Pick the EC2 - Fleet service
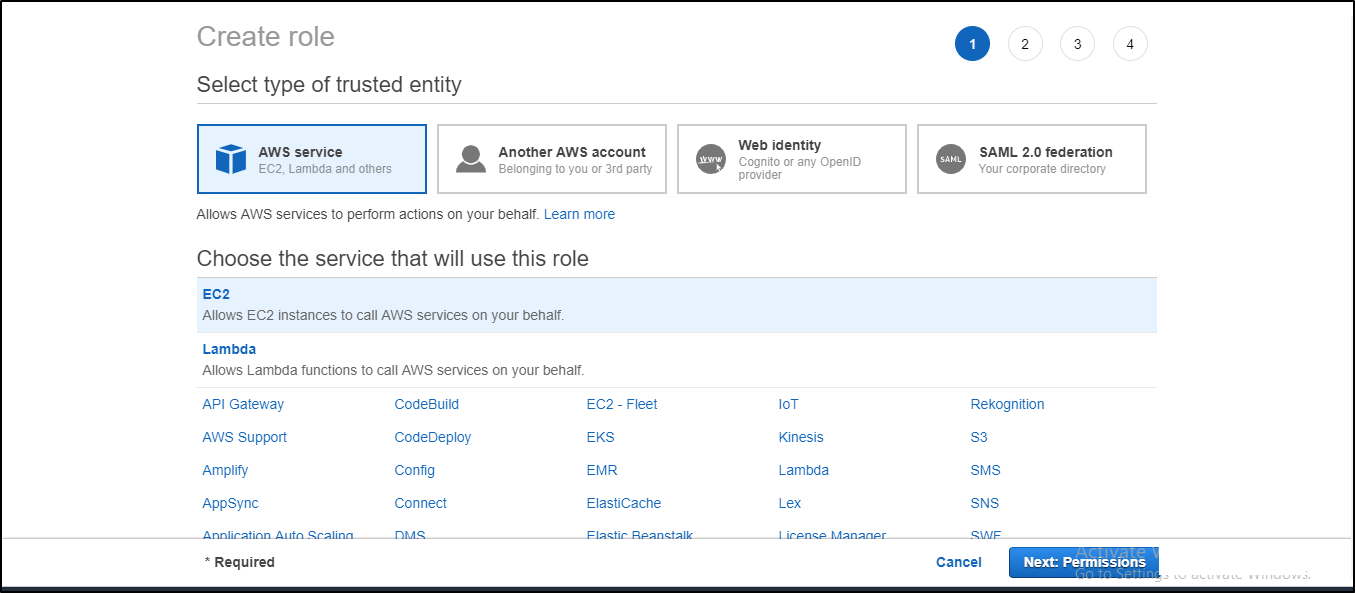This screenshot has height=593, width=1355. click(x=622, y=404)
